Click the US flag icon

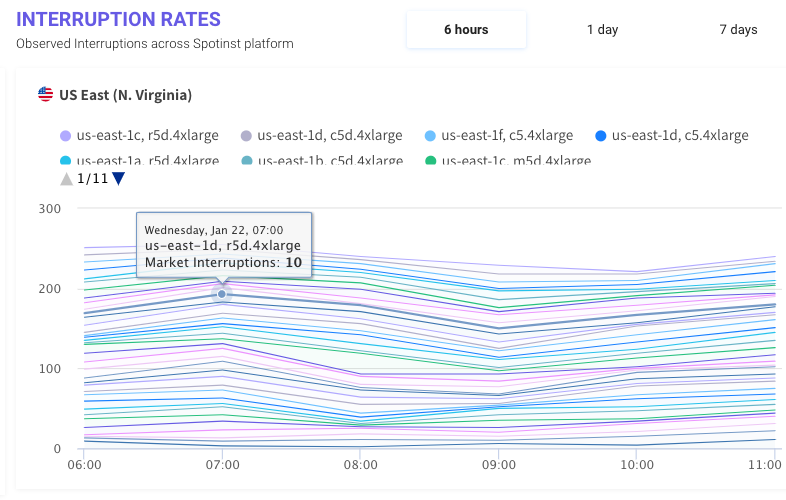coord(45,95)
